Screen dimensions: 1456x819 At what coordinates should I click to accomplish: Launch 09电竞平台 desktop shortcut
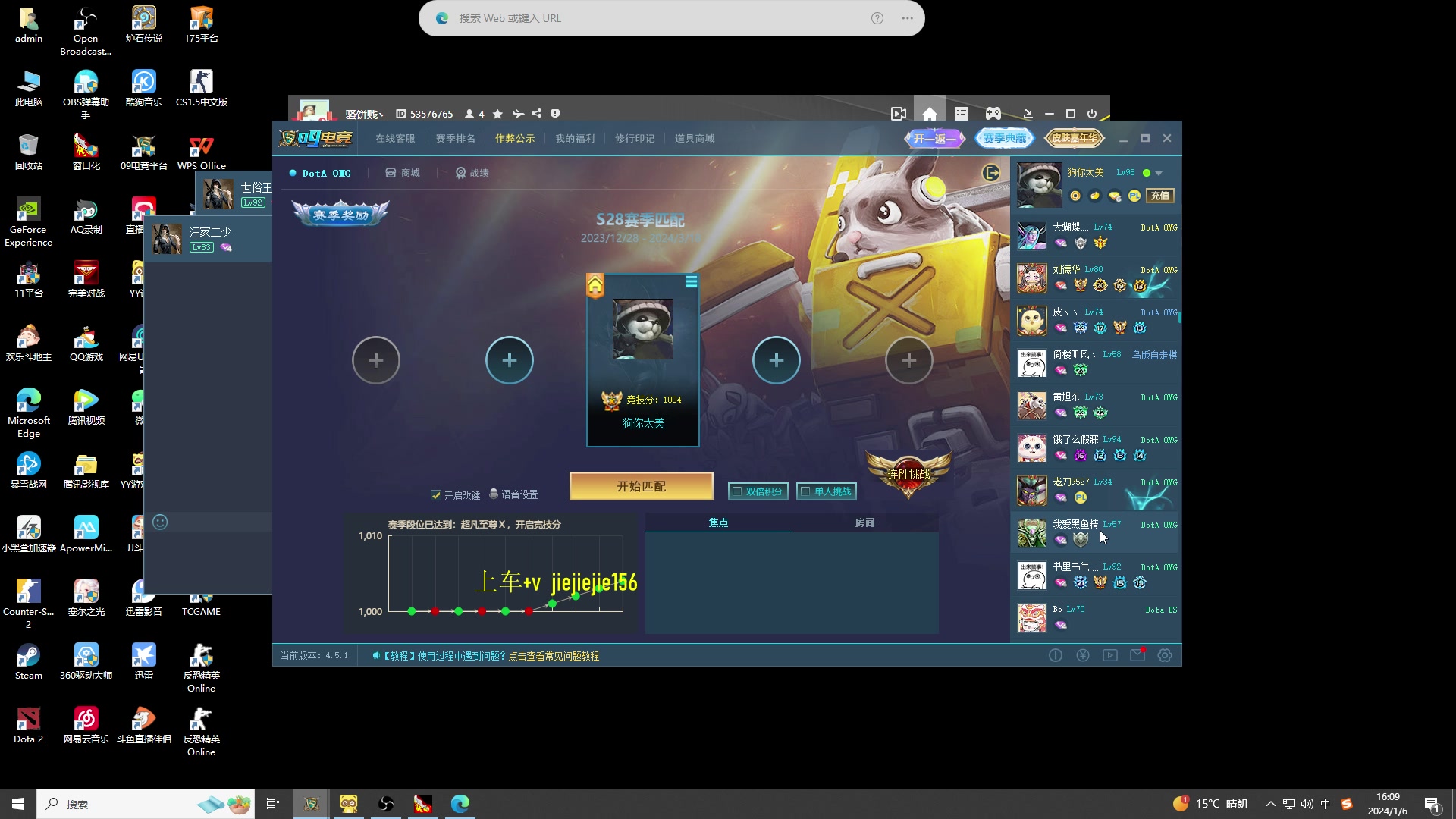click(144, 152)
